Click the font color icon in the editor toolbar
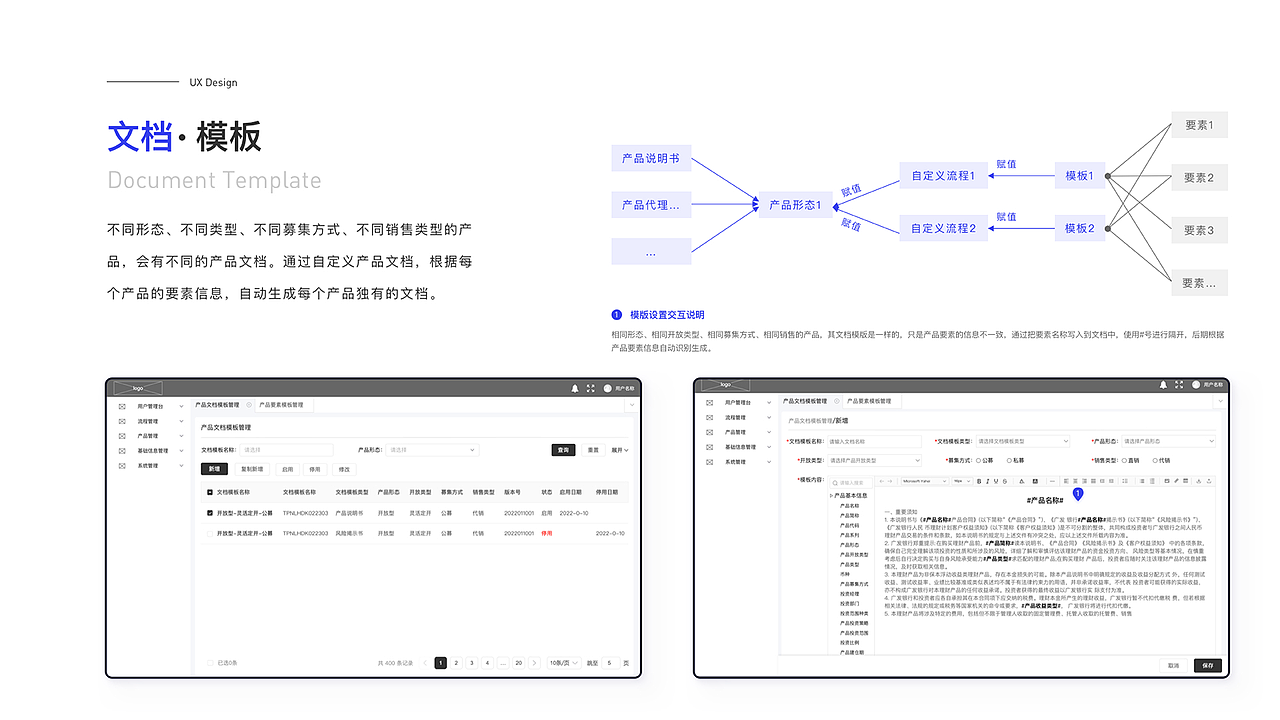 1022,481
